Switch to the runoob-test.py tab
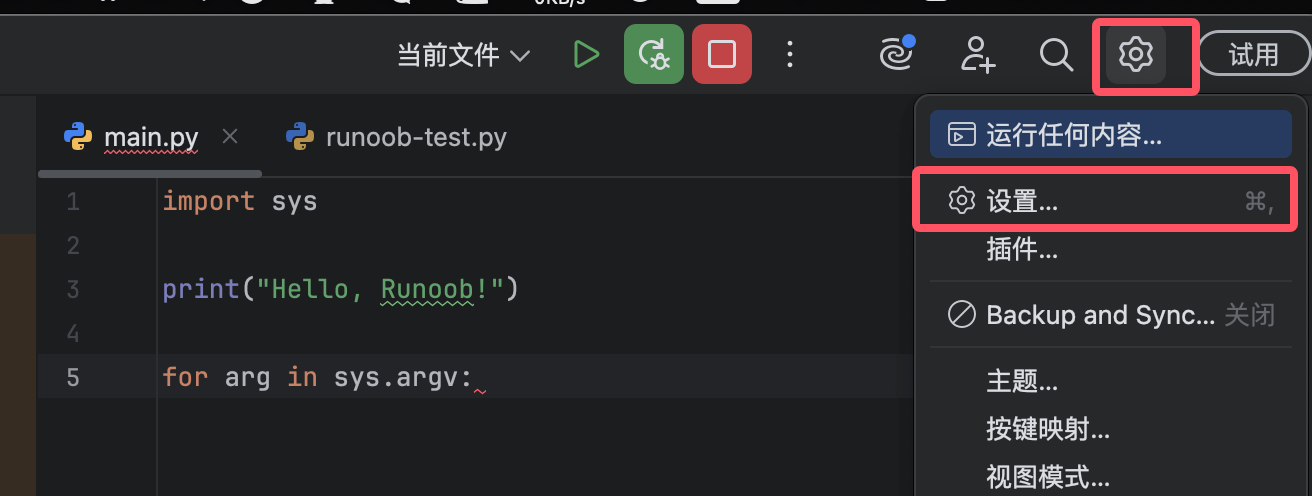The height and width of the screenshot is (496, 1312). click(415, 136)
